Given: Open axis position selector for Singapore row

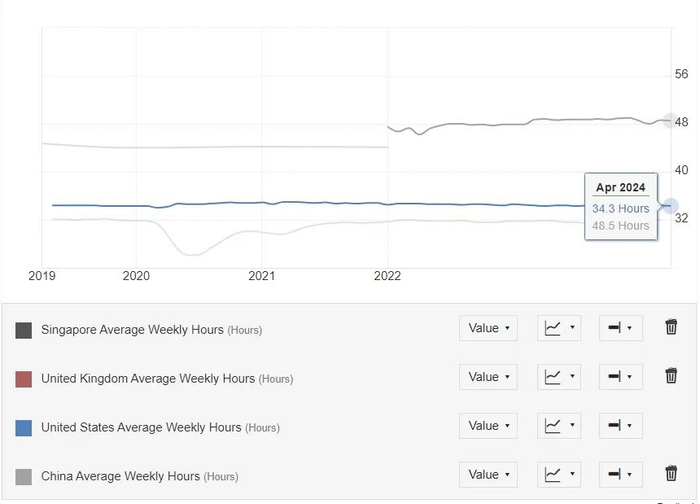Looking at the screenshot, I should [x=620, y=328].
